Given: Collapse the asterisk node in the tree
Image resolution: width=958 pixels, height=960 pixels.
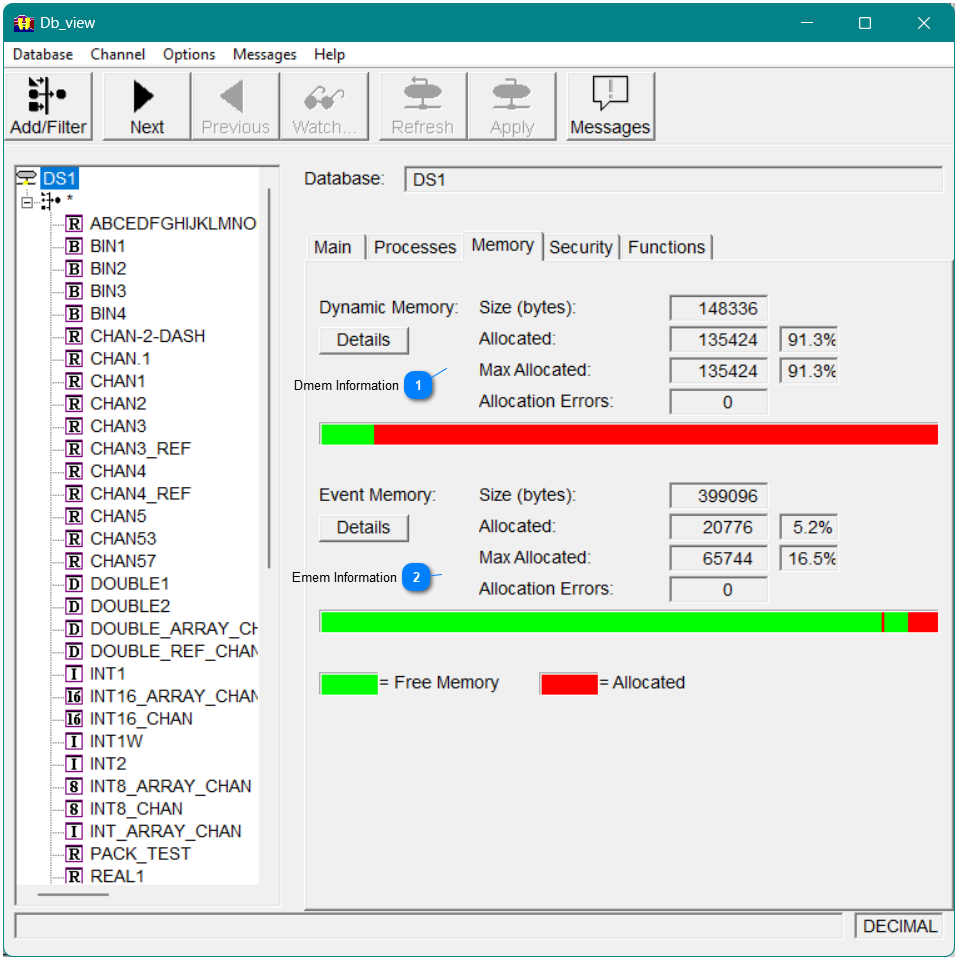Looking at the screenshot, I should tap(28, 201).
